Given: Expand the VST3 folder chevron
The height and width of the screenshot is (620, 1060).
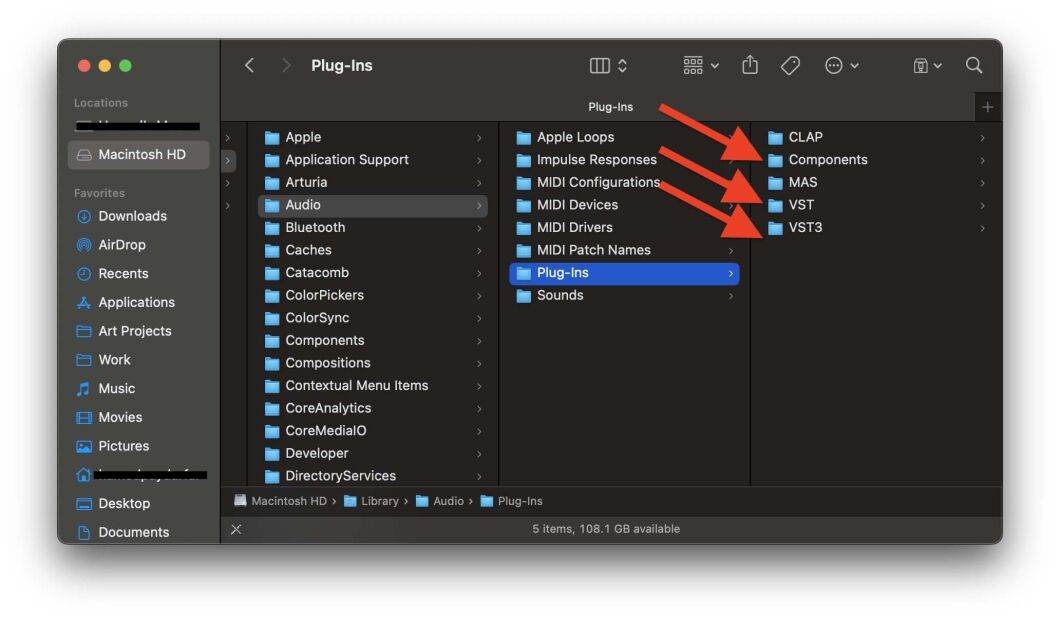Looking at the screenshot, I should 980,227.
